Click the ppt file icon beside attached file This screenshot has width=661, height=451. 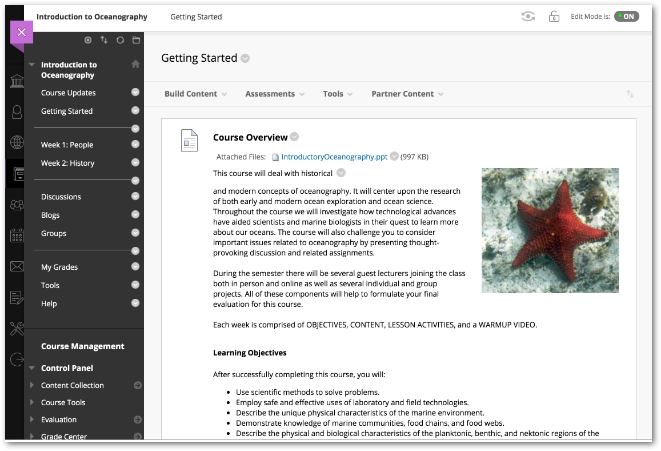[x=275, y=157]
